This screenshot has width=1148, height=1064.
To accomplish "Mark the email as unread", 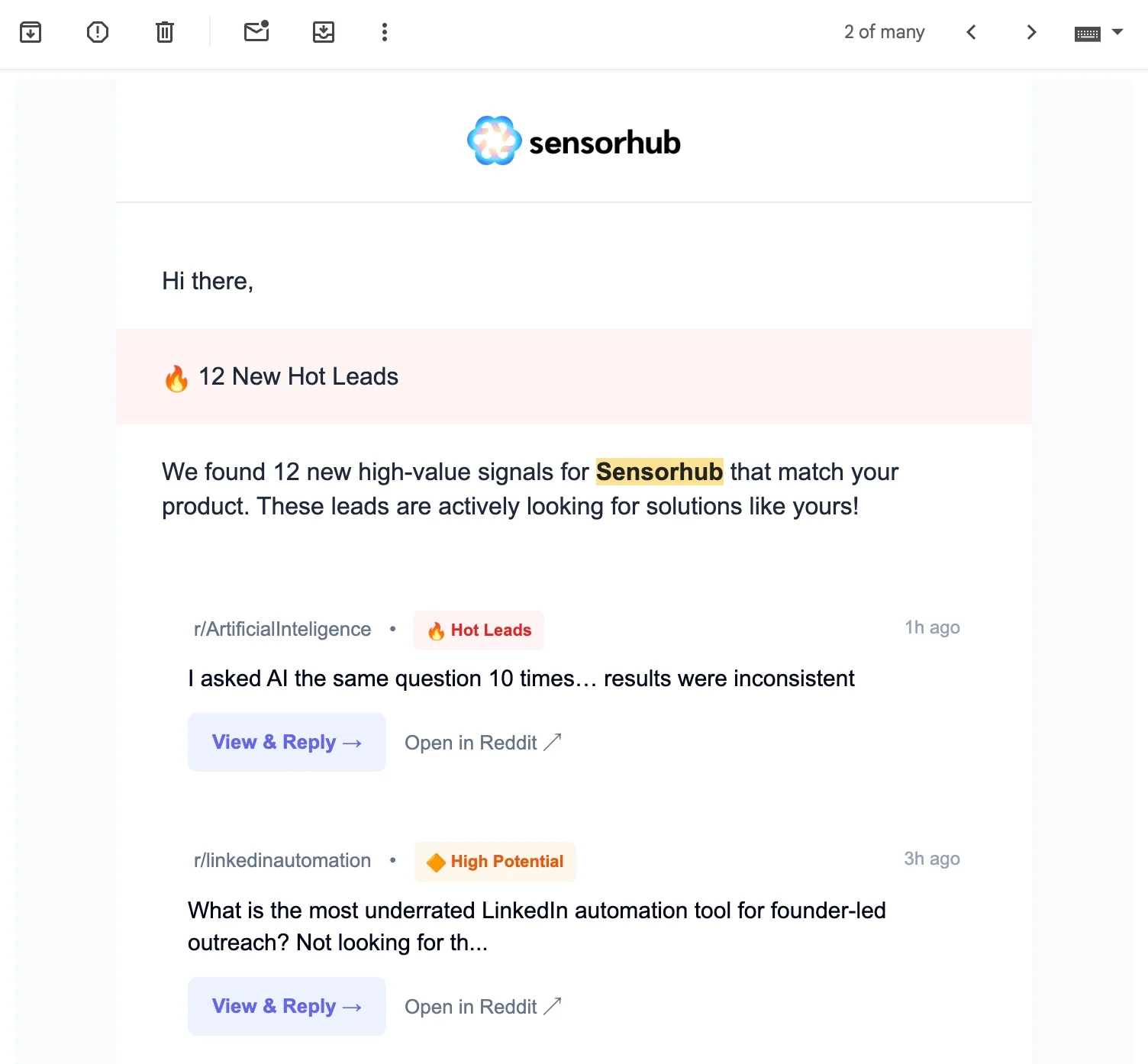I will pos(256,31).
